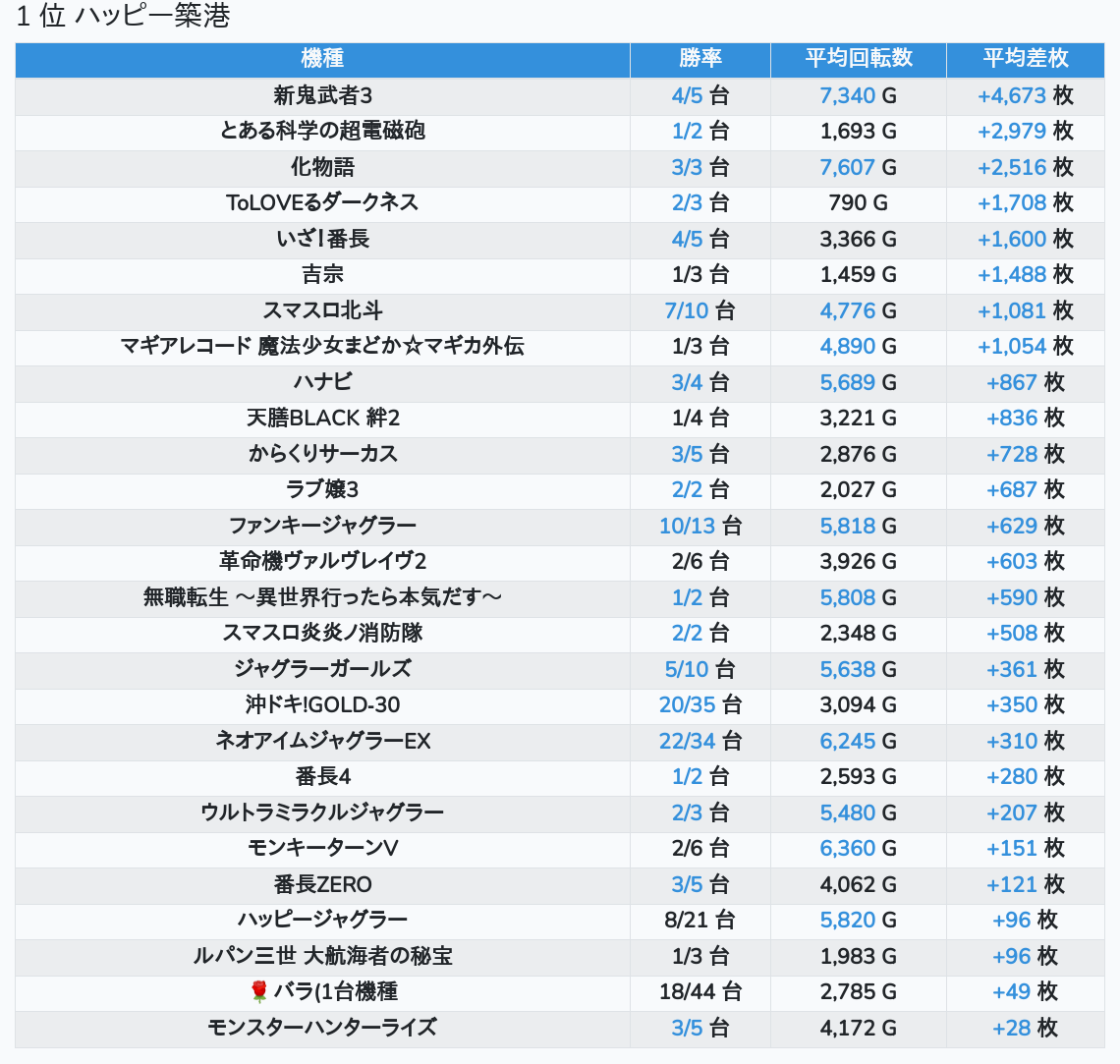The width and height of the screenshot is (1120, 1064).
Task: Click the 18/44 台 win rate cell
Action: (700, 991)
